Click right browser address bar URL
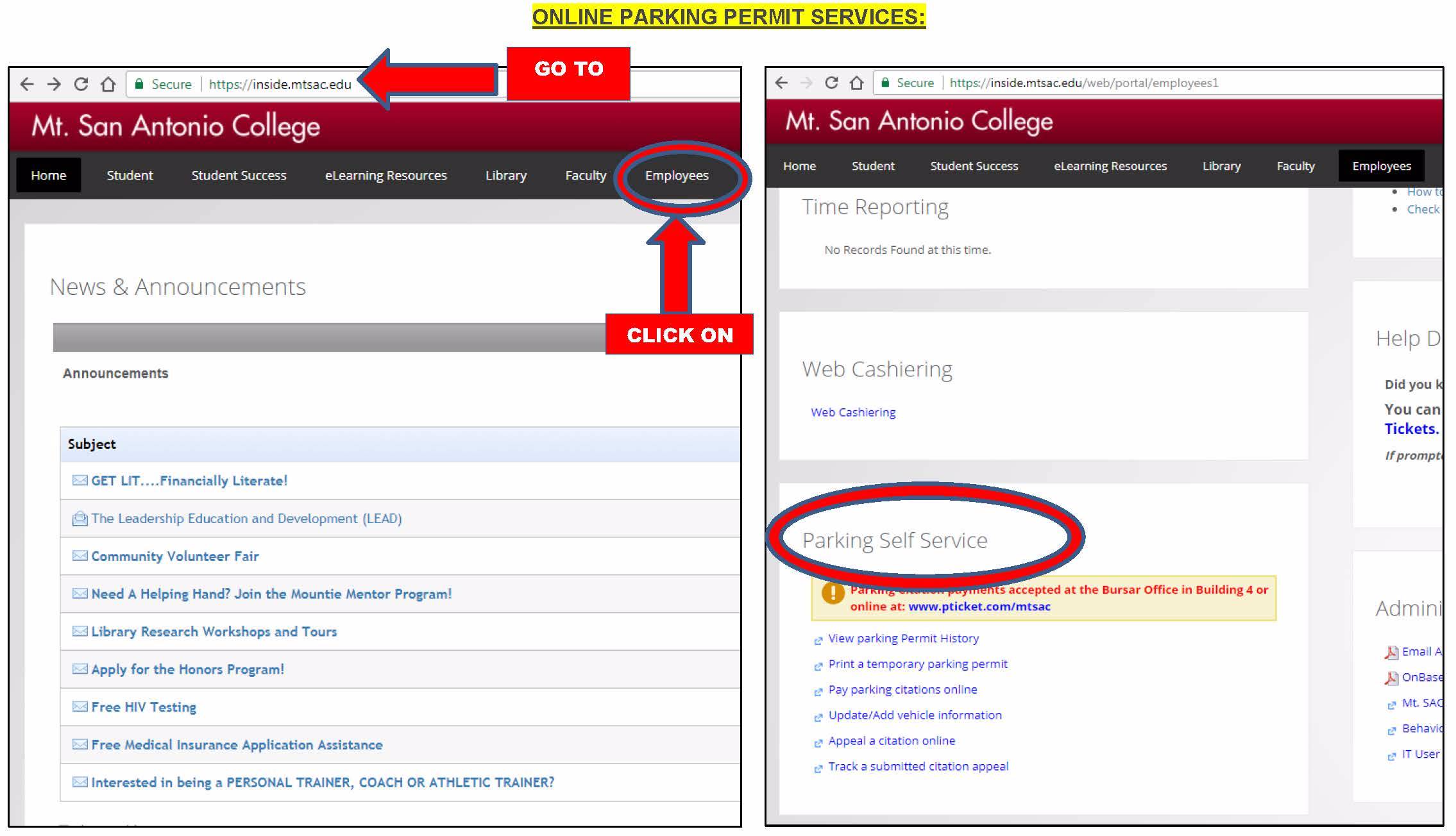The width and height of the screenshot is (1456, 836). pyautogui.click(x=1084, y=83)
